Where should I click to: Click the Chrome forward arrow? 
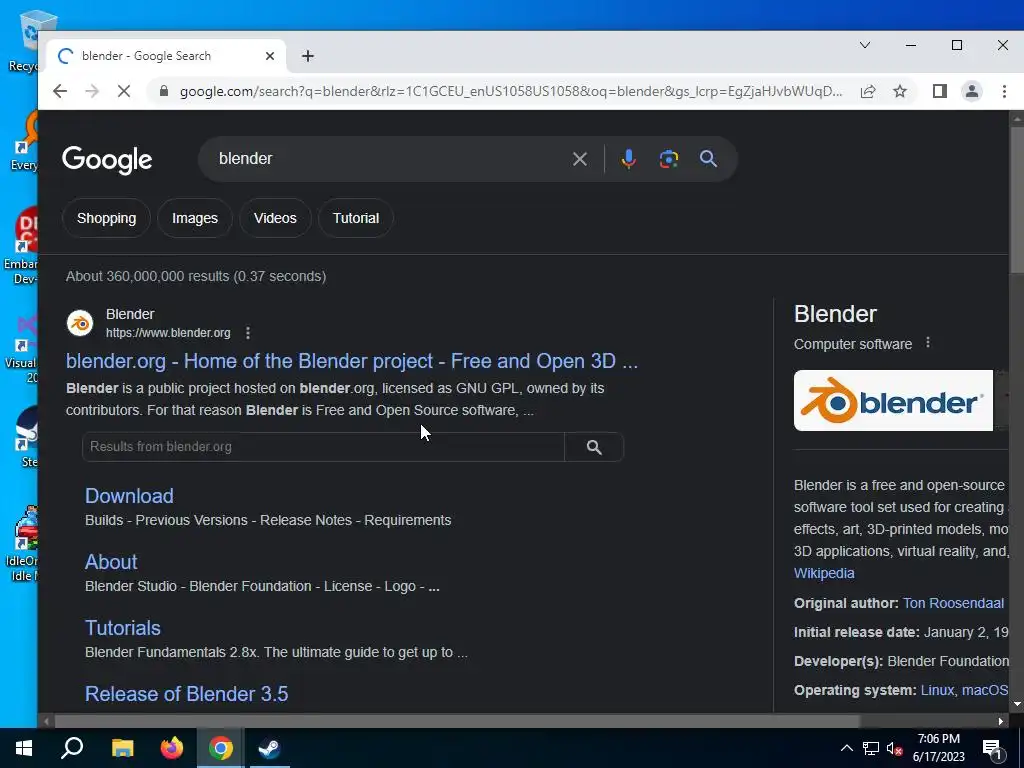(x=91, y=91)
